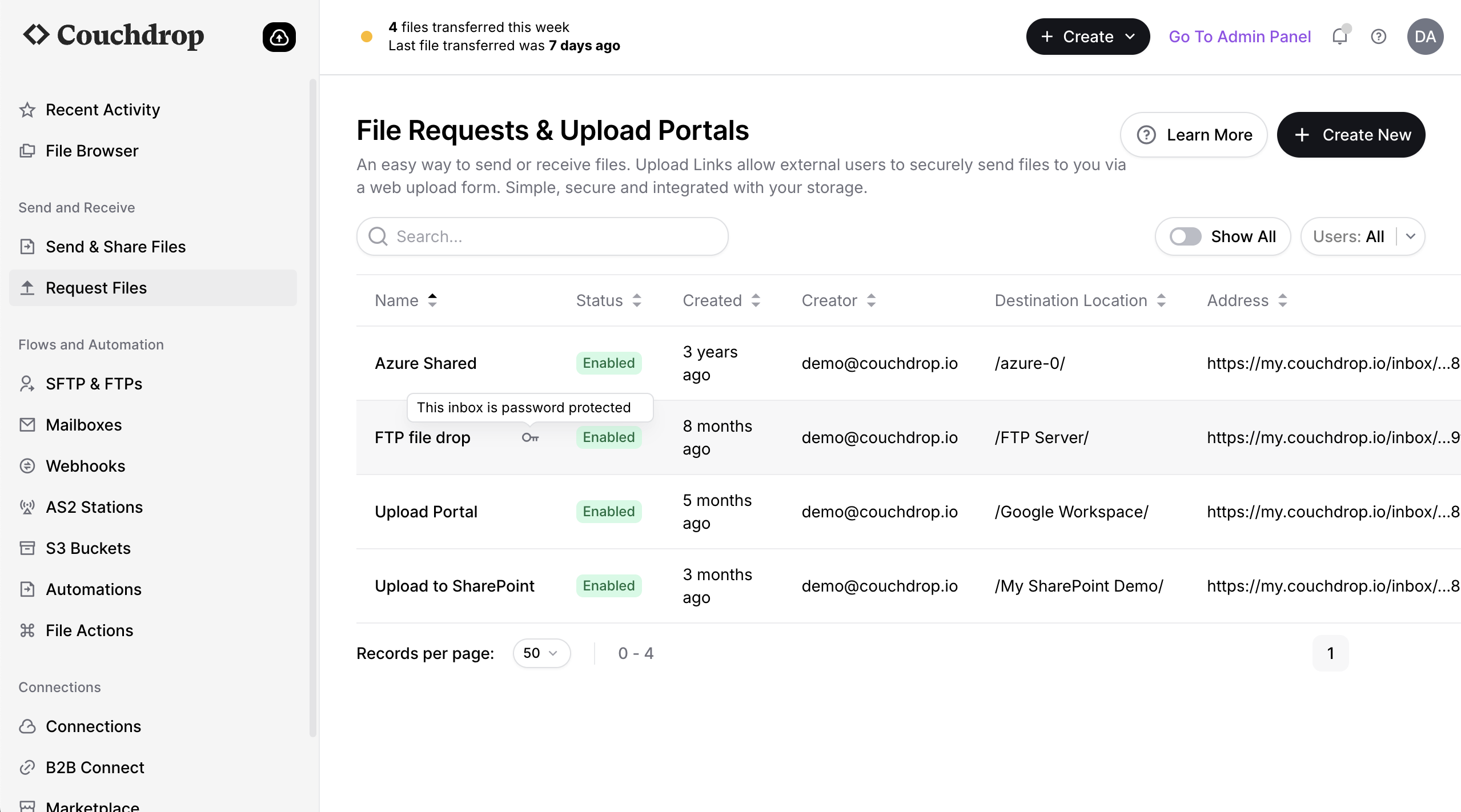Open the Users: All filter dropdown
The height and width of the screenshot is (812, 1461).
pyautogui.click(x=1362, y=236)
